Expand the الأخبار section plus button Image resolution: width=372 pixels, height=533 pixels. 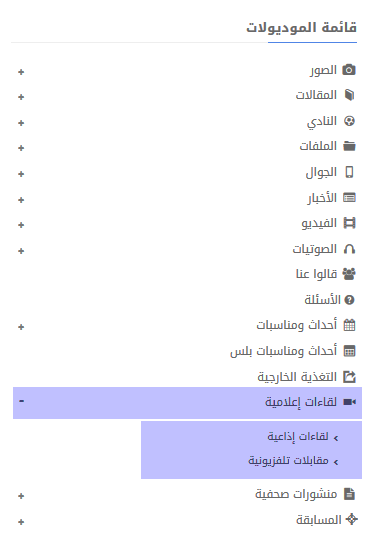click(21, 200)
